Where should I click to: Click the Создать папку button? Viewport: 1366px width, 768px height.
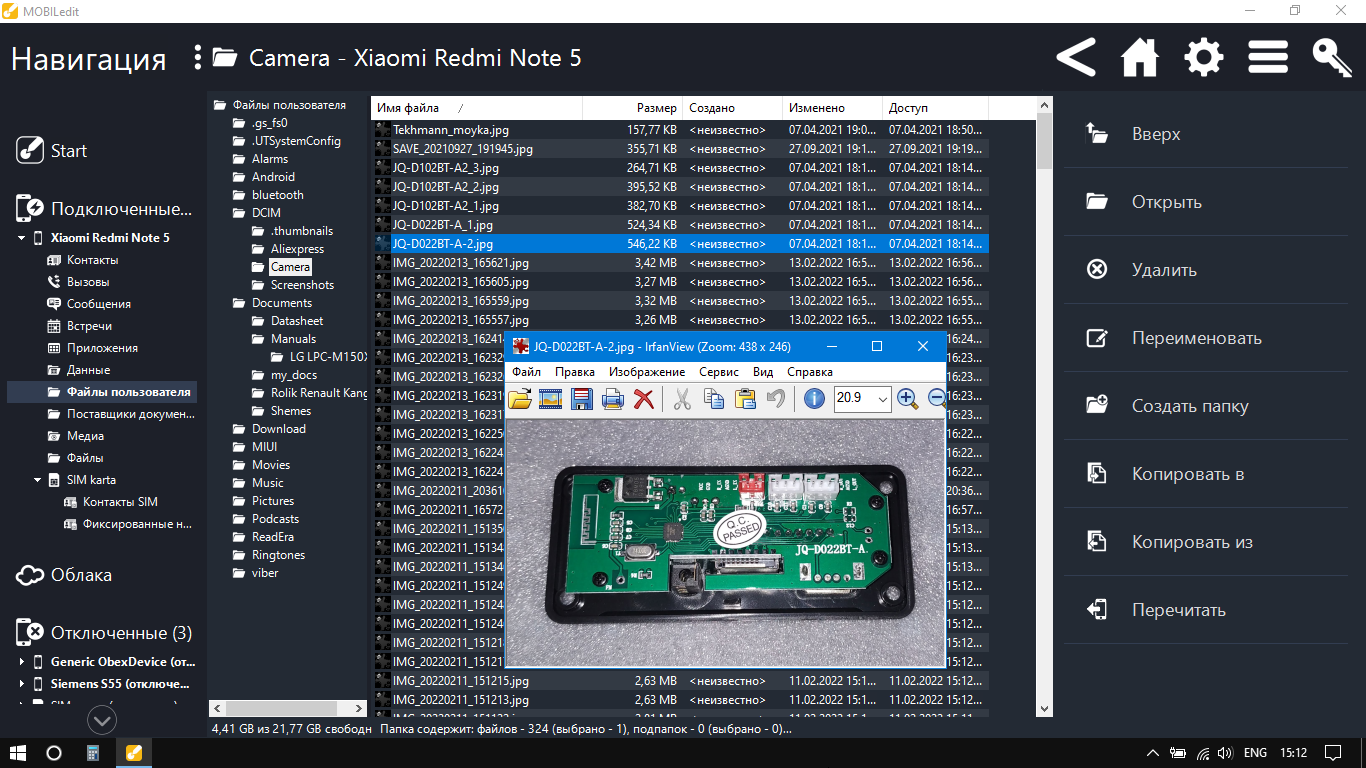click(x=1207, y=406)
